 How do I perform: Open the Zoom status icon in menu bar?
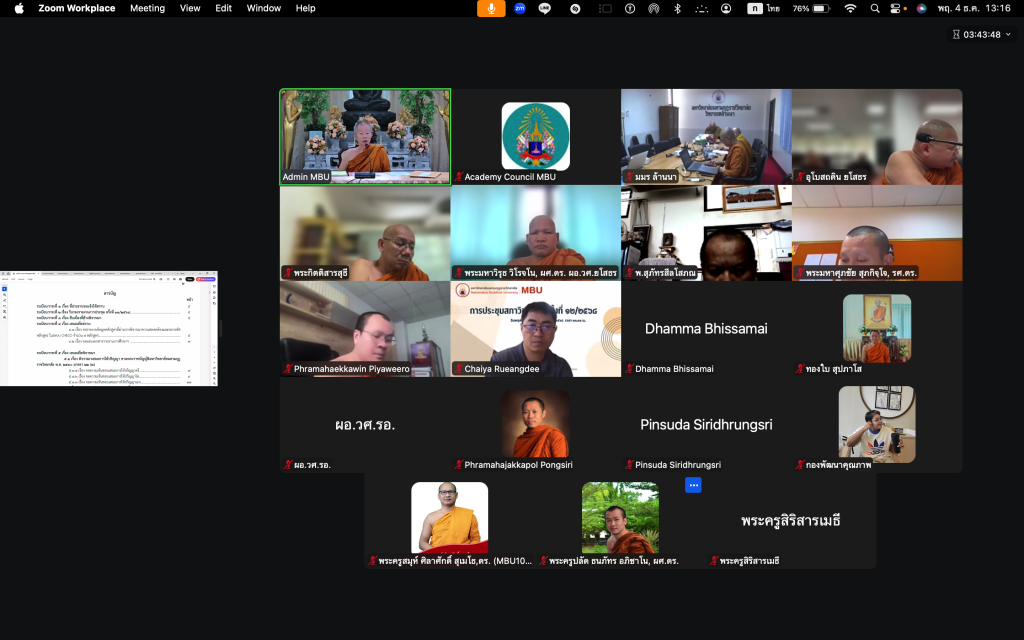[x=519, y=8]
